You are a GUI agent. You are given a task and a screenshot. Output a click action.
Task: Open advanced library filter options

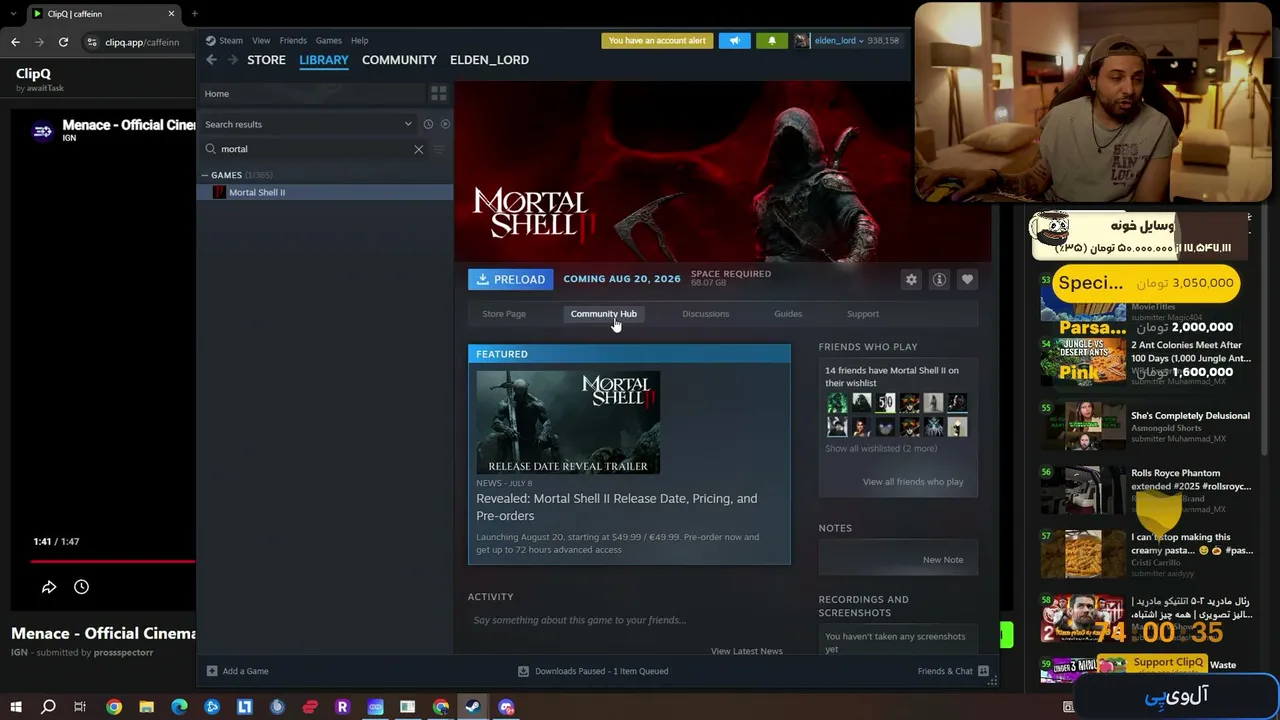(438, 149)
